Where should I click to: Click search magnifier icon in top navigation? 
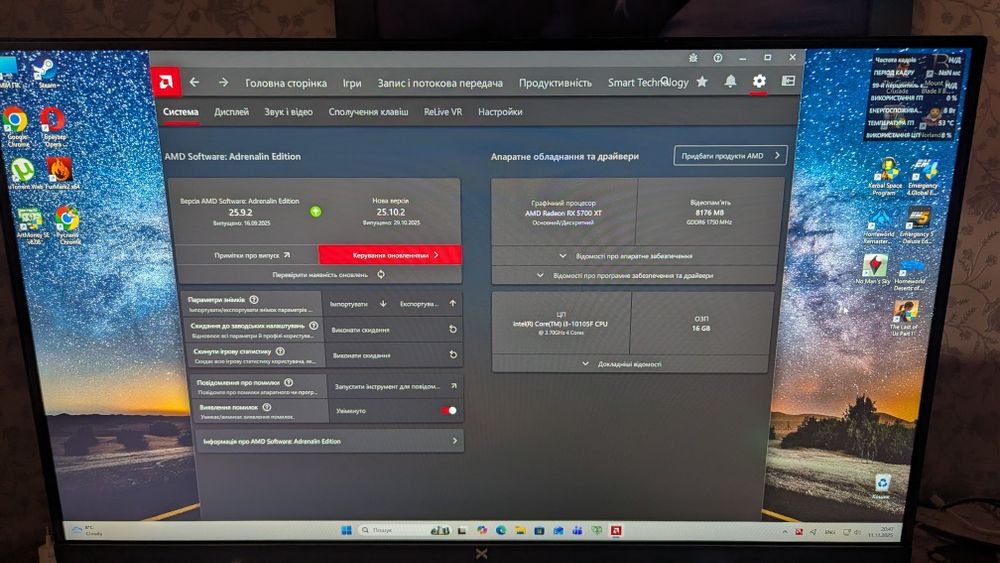point(665,81)
